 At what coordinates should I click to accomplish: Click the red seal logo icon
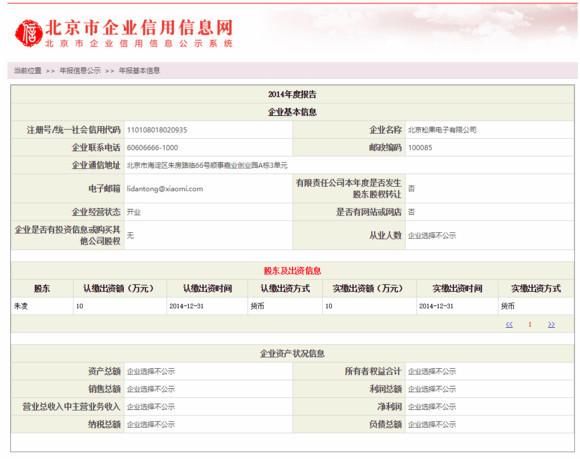pyautogui.click(x=28, y=33)
